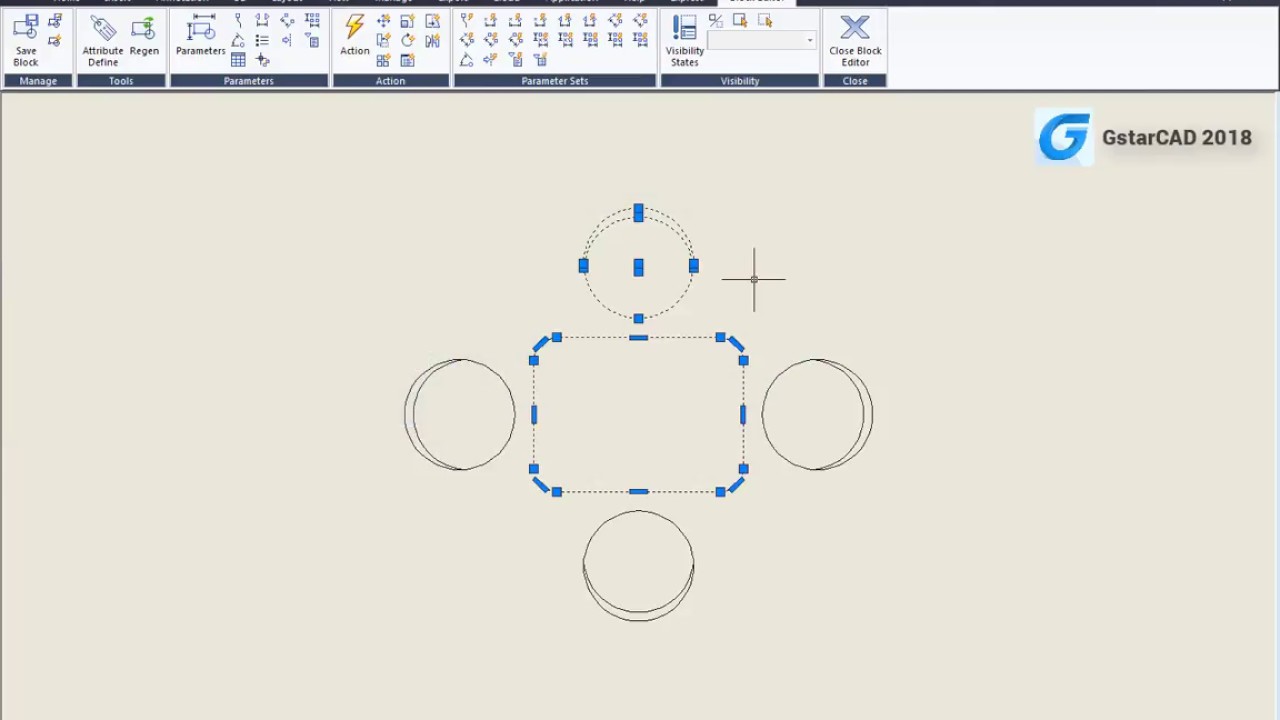Select the lookup action icon

pyautogui.click(x=408, y=60)
